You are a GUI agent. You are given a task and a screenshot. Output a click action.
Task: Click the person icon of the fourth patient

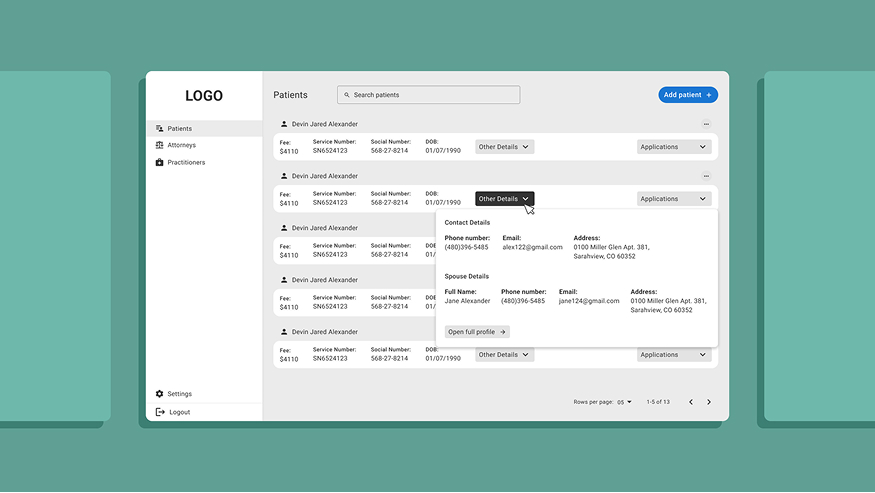coord(284,280)
